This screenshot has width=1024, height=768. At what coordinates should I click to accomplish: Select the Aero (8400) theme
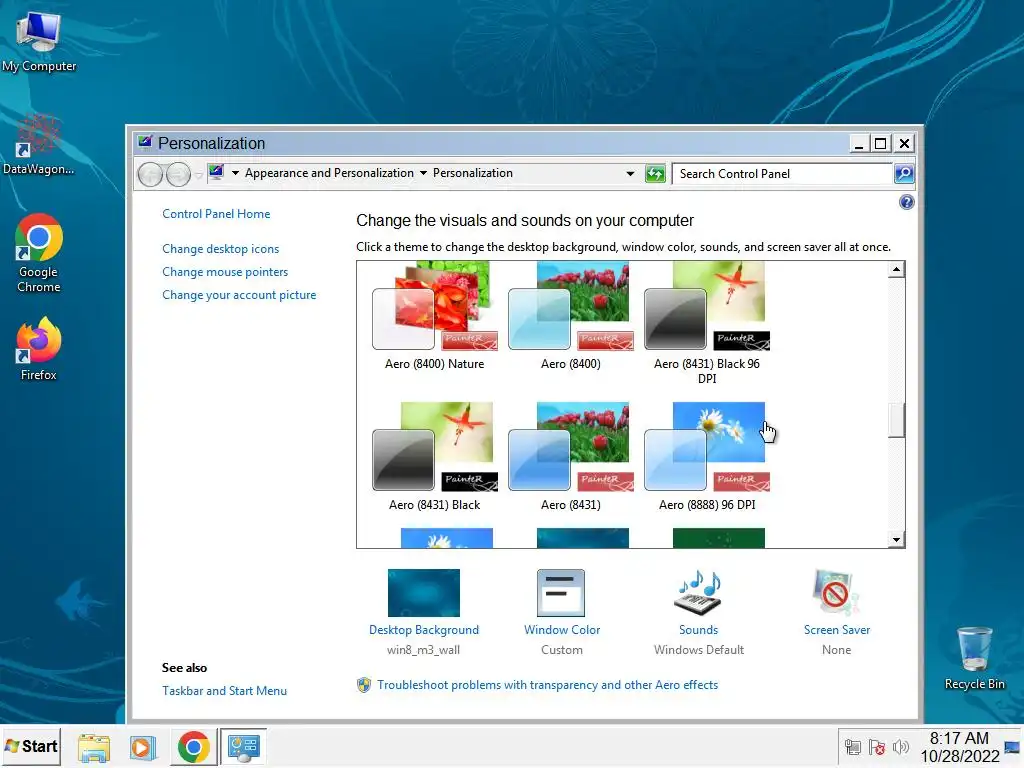click(571, 317)
